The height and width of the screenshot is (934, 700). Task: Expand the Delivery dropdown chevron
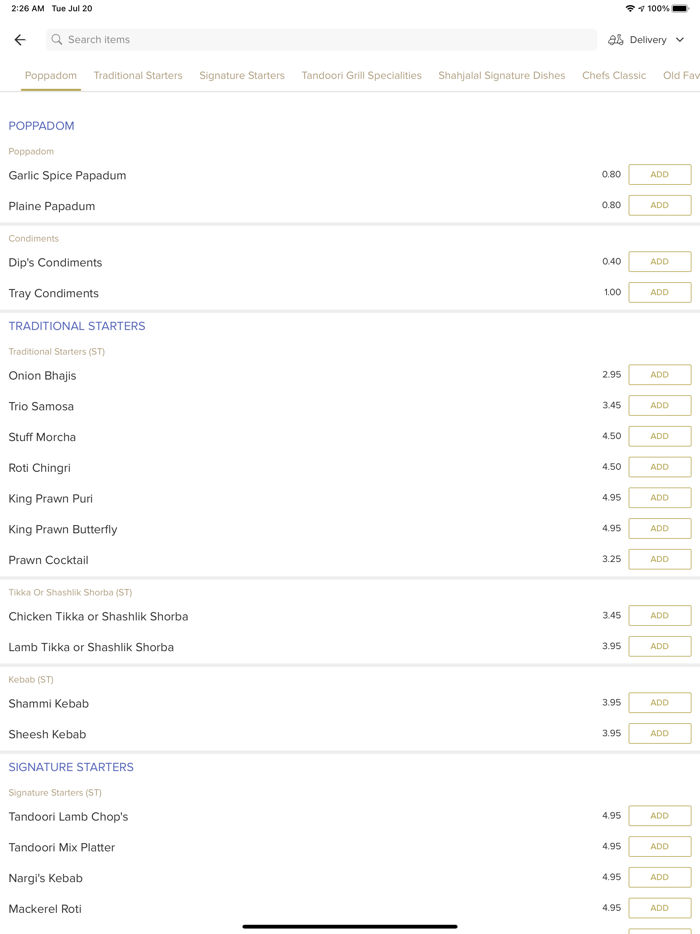point(680,40)
